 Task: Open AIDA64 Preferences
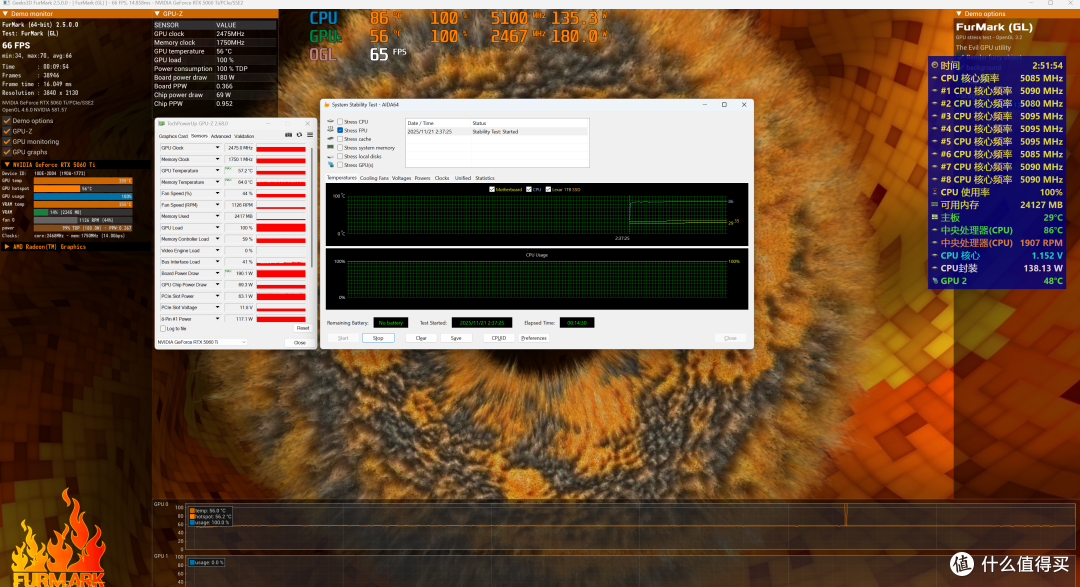534,338
